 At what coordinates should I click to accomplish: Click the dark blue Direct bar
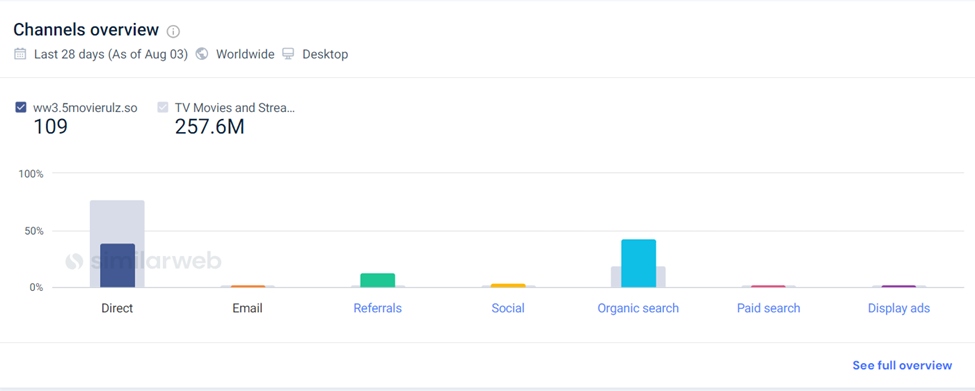coord(118,265)
